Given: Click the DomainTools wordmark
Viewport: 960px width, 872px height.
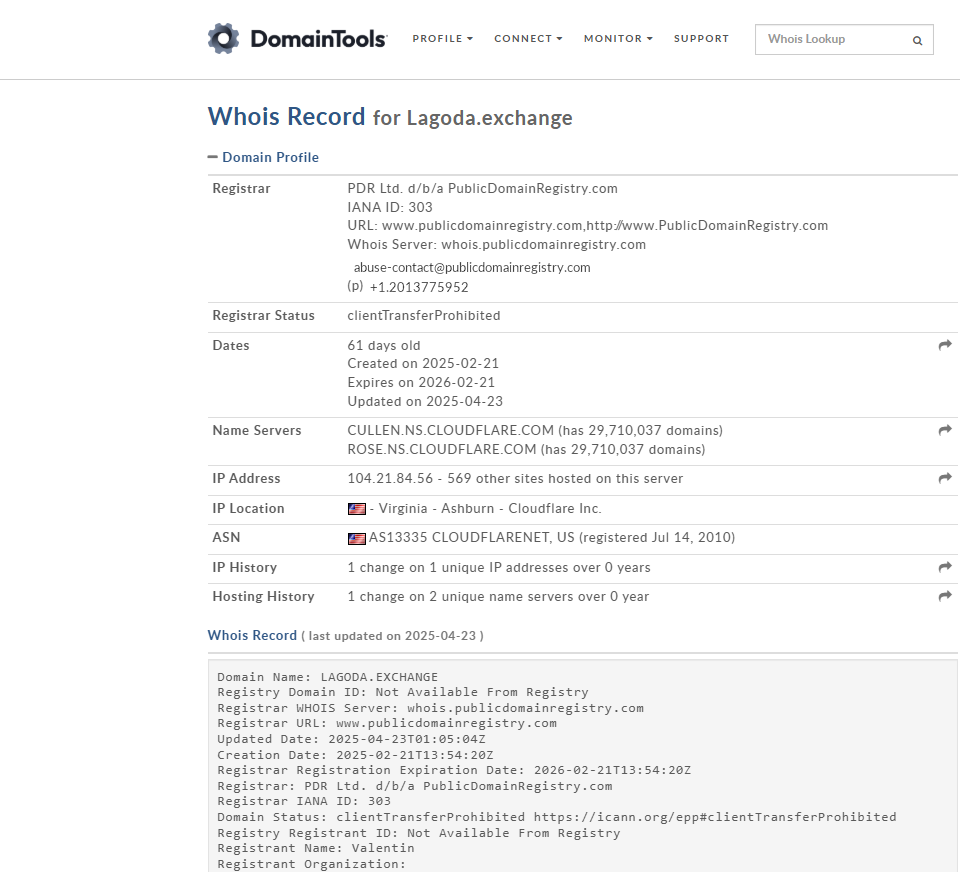Looking at the screenshot, I should pyautogui.click(x=318, y=39).
